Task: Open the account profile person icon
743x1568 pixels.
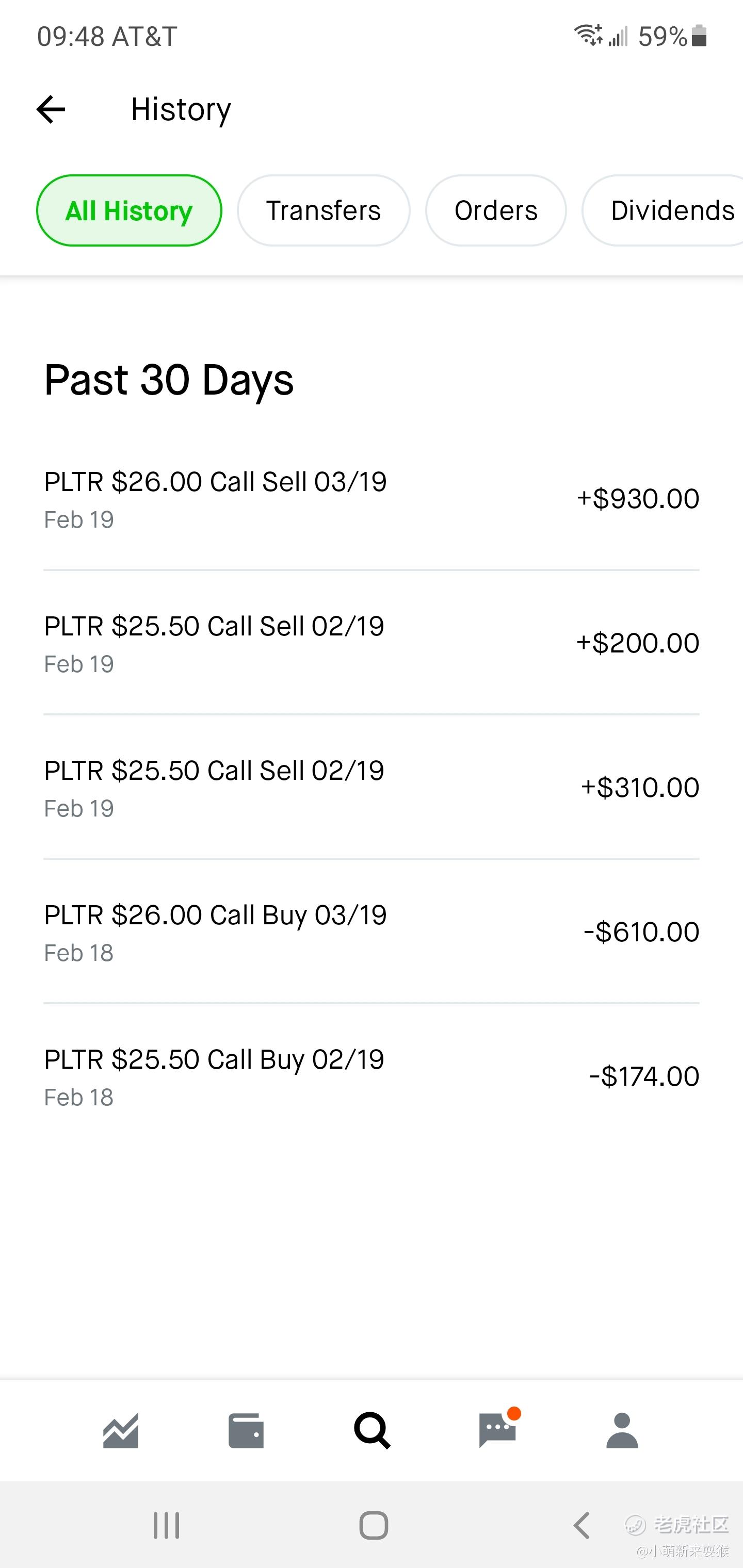Action: tap(622, 1430)
